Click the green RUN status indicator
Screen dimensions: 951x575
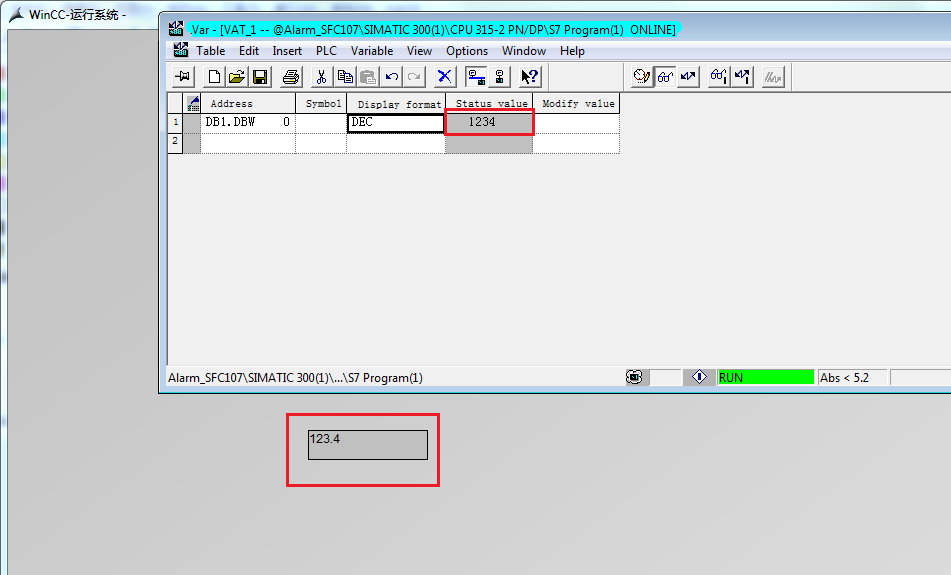pyautogui.click(x=765, y=377)
